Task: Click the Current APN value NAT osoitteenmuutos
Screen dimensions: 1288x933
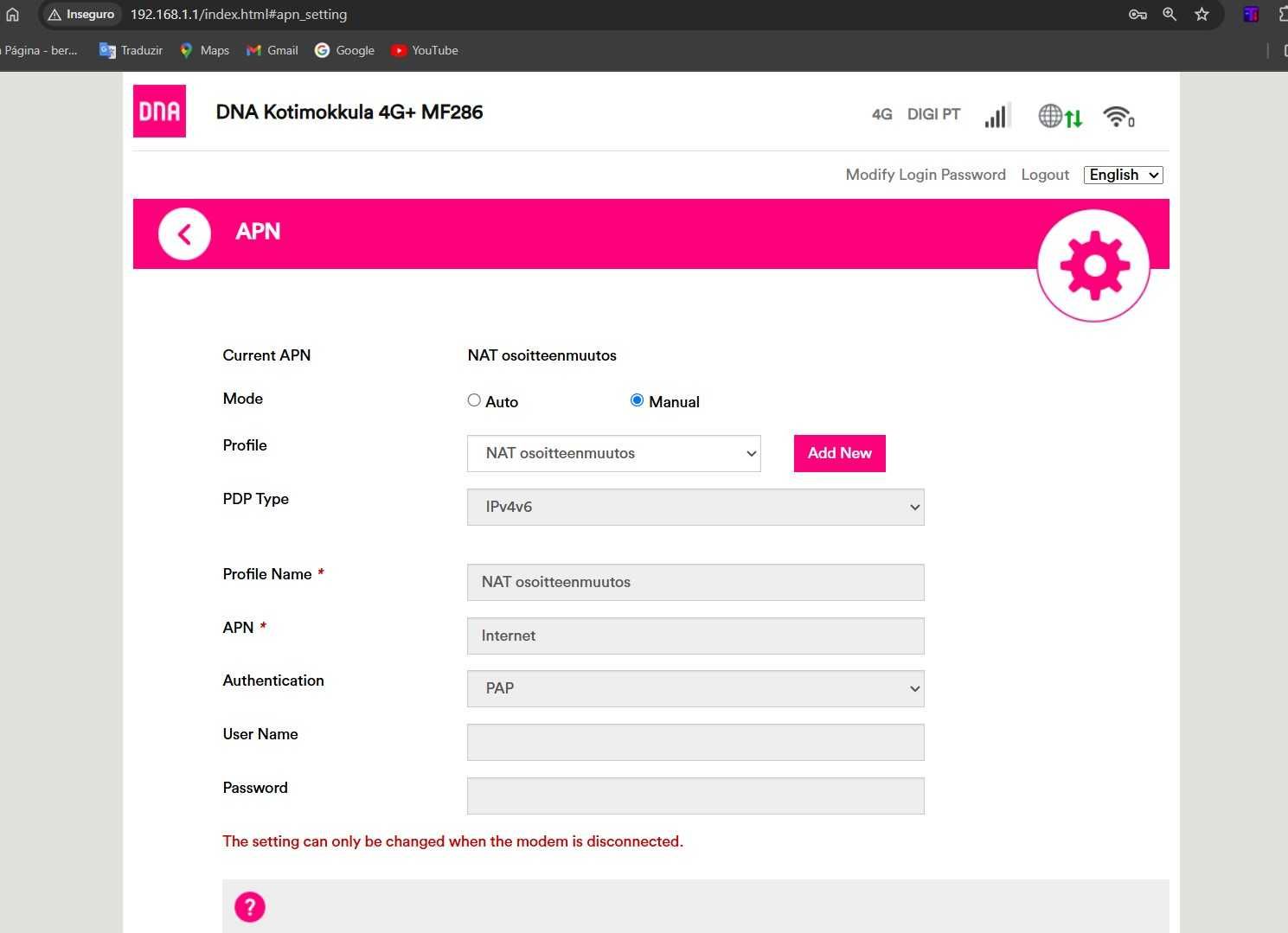Action: 542,355
